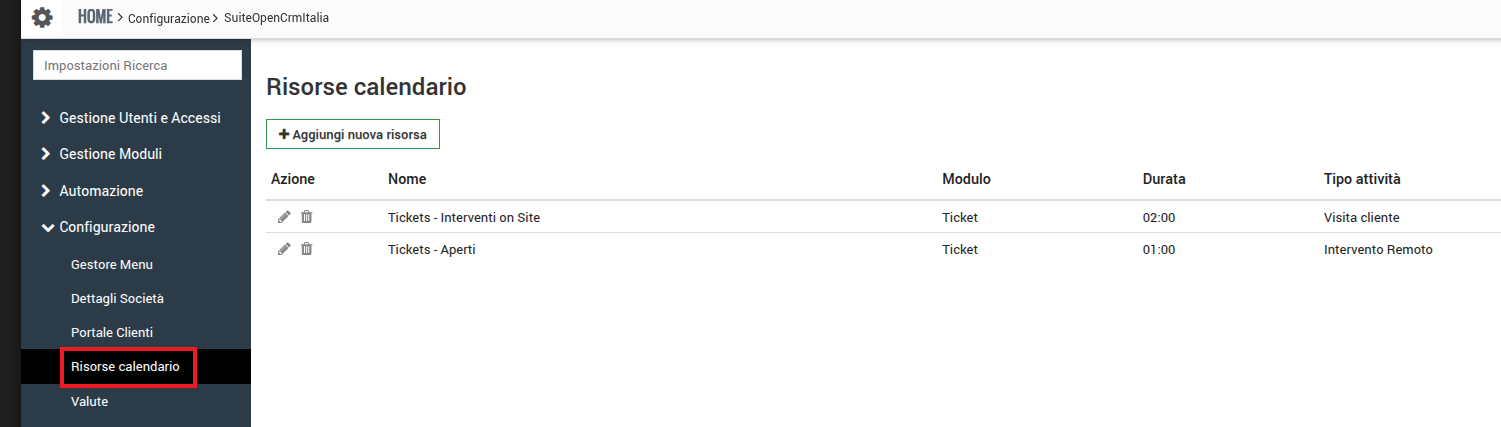This screenshot has height=427, width=1501.
Task: Edit the Tickets - Aperti resource
Action: click(284, 249)
